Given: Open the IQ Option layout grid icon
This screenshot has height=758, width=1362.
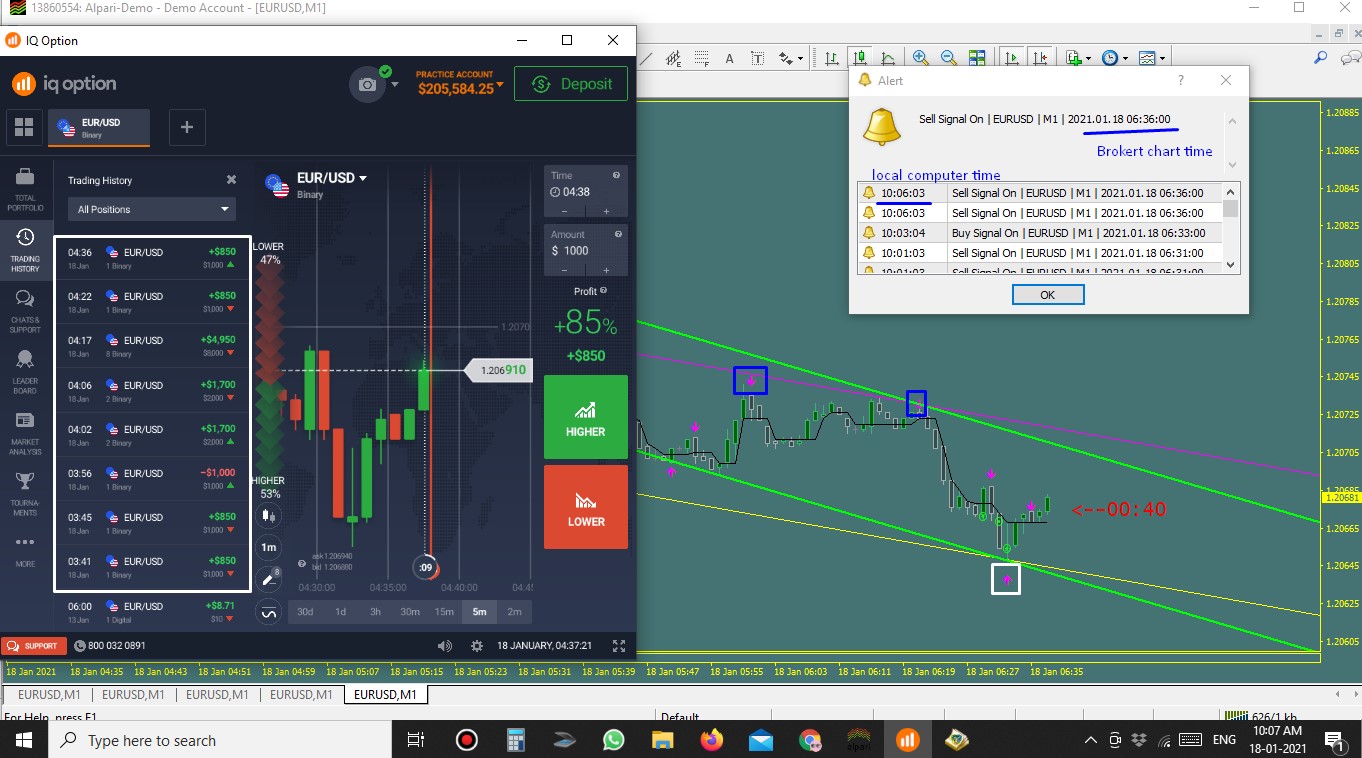Looking at the screenshot, I should pyautogui.click(x=24, y=127).
